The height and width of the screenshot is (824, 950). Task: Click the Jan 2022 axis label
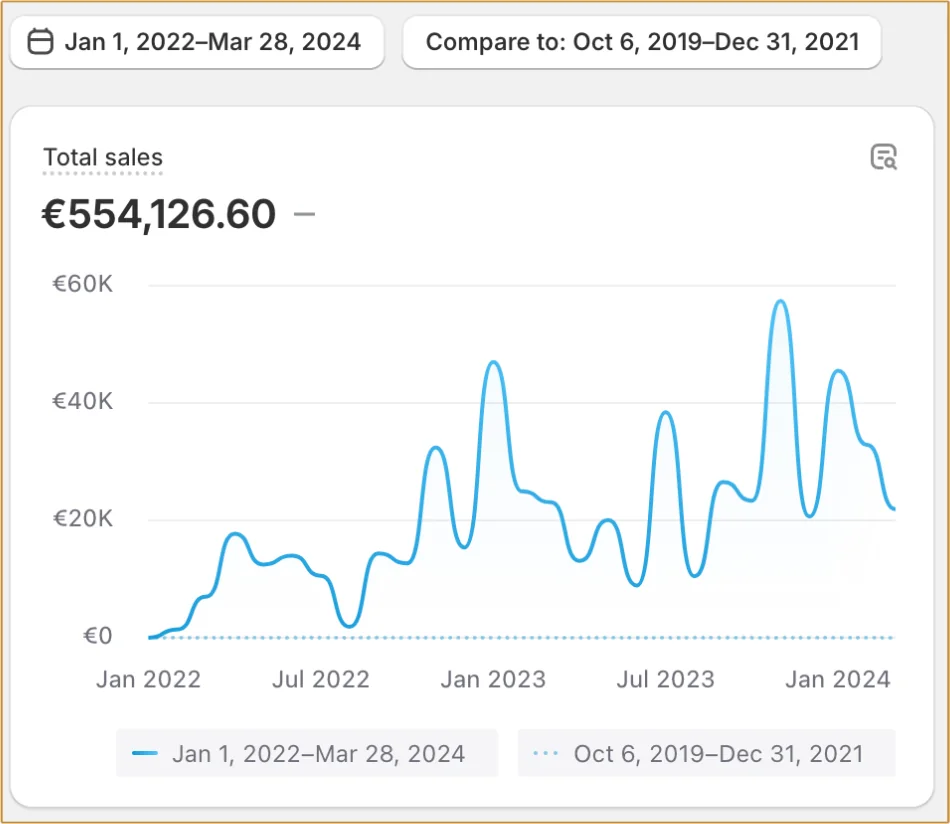pos(148,679)
